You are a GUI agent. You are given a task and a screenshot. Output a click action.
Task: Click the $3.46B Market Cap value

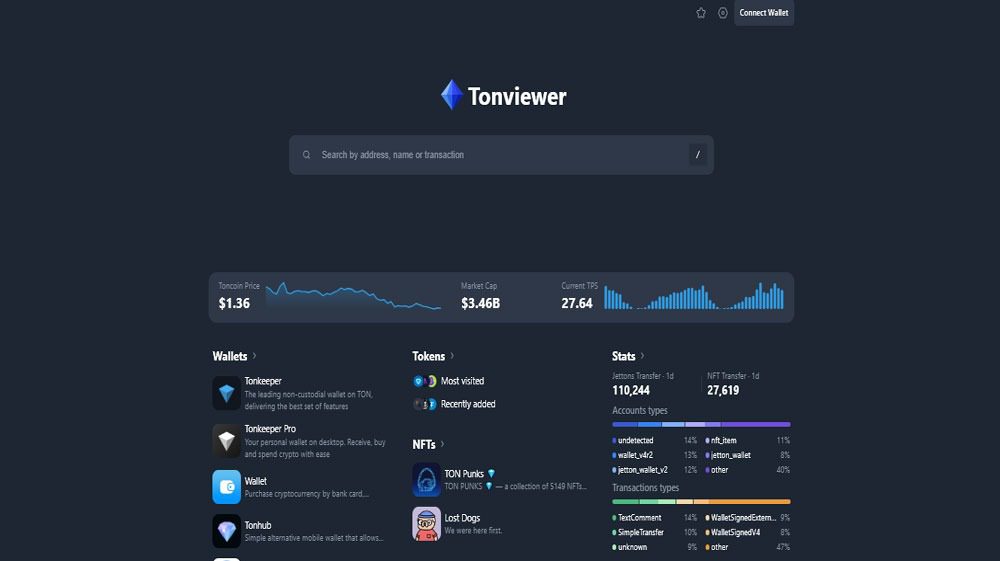480,303
